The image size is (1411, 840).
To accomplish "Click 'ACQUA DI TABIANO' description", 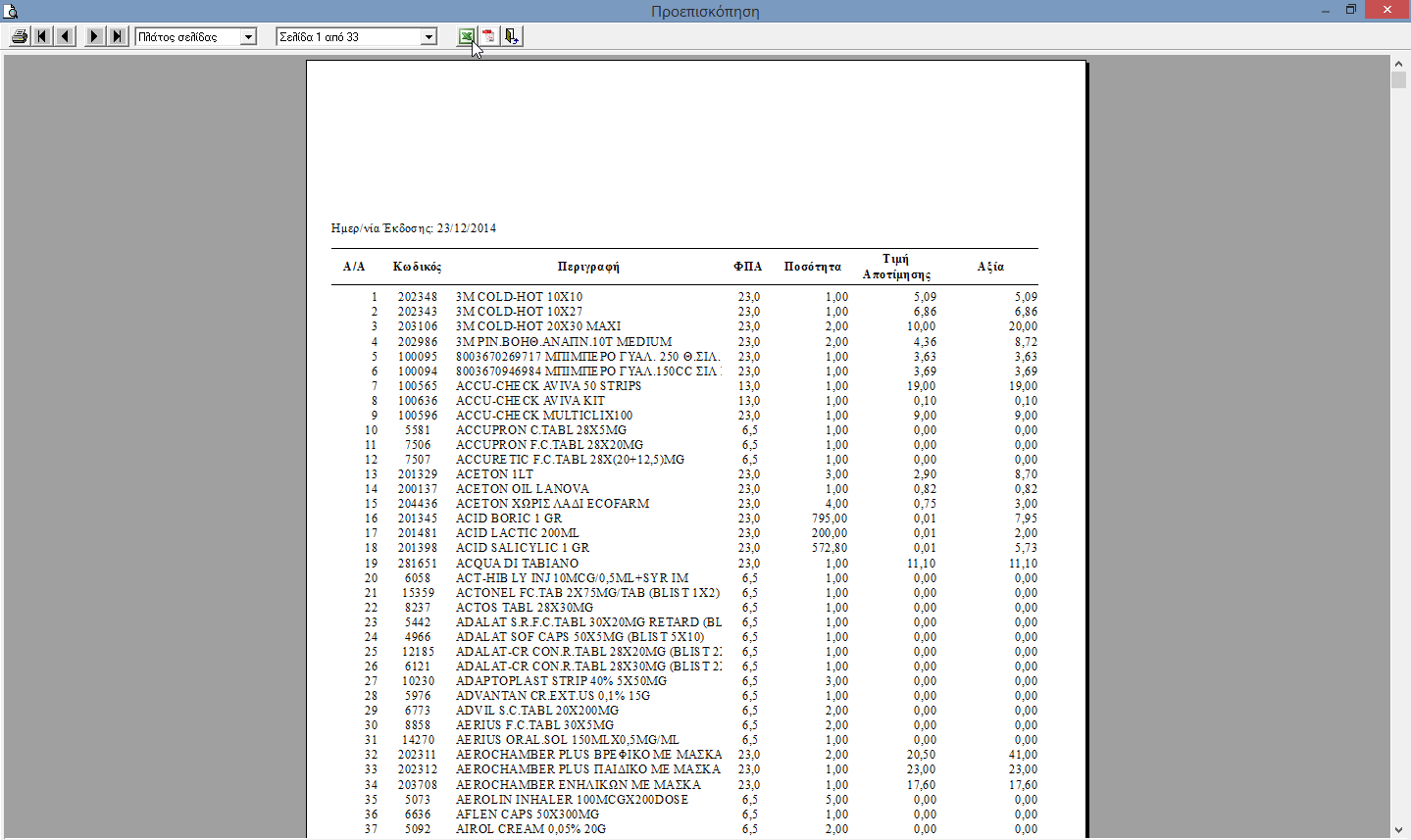I will pos(518,564).
